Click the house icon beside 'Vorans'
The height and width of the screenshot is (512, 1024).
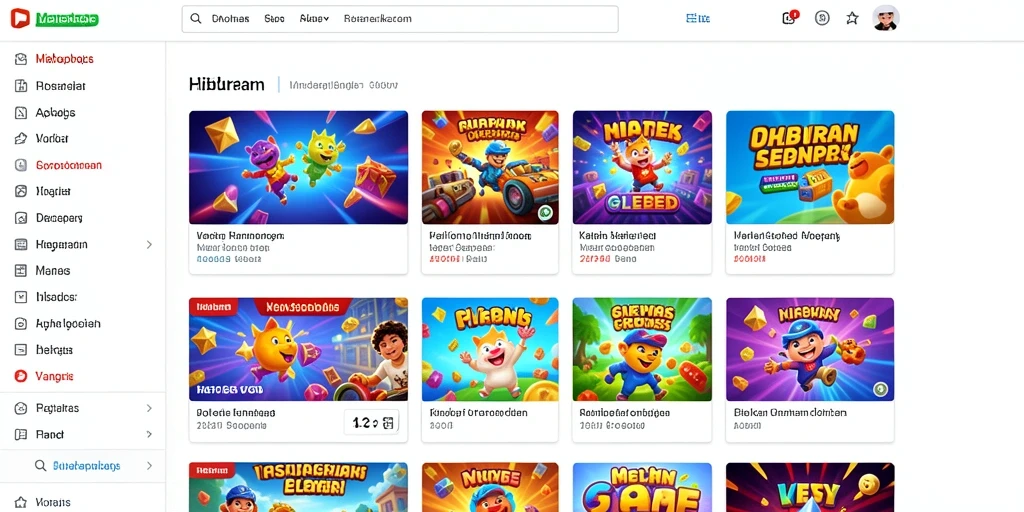[x=21, y=503]
